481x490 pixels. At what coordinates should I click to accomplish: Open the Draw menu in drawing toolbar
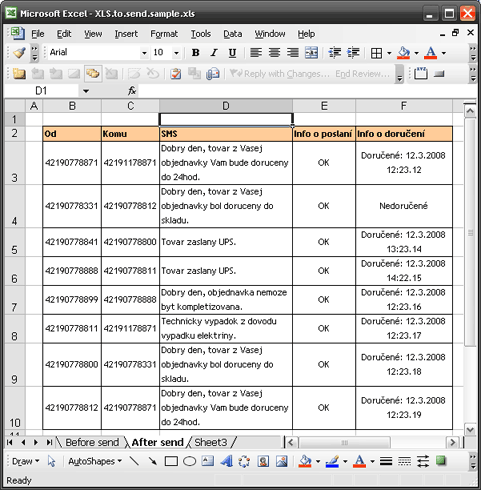pyautogui.click(x=25, y=461)
